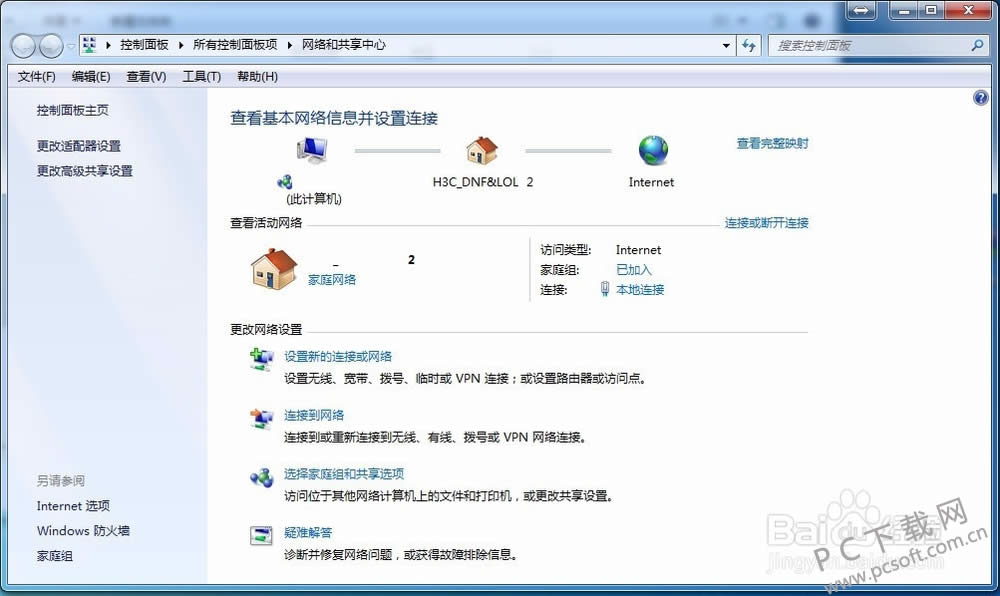Viewport: 1000px width, 596px height.
Task: Click the 查看完整映射 link
Action: (x=772, y=144)
